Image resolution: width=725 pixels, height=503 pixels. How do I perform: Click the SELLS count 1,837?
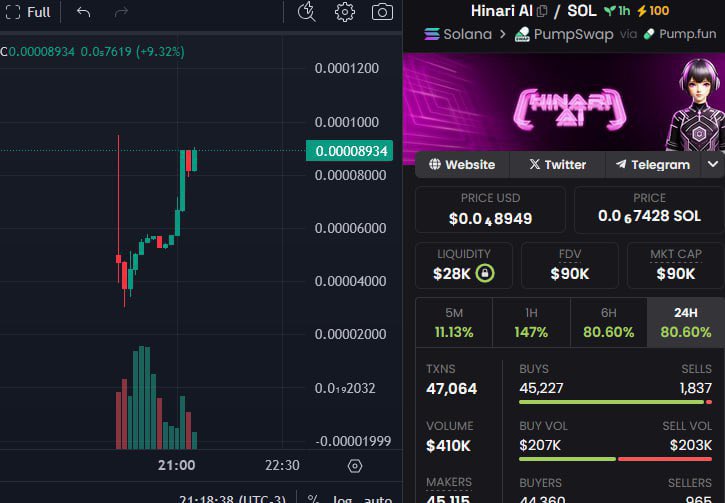click(695, 388)
